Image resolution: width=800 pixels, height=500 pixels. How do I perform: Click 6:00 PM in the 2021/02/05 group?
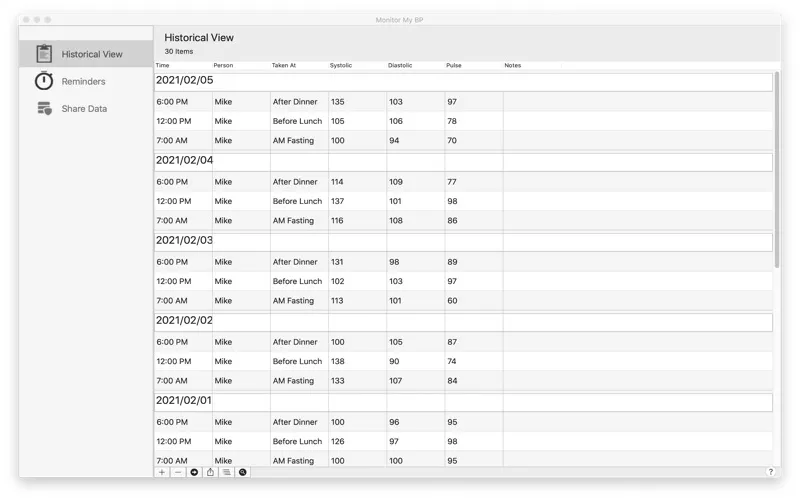pyautogui.click(x=172, y=102)
